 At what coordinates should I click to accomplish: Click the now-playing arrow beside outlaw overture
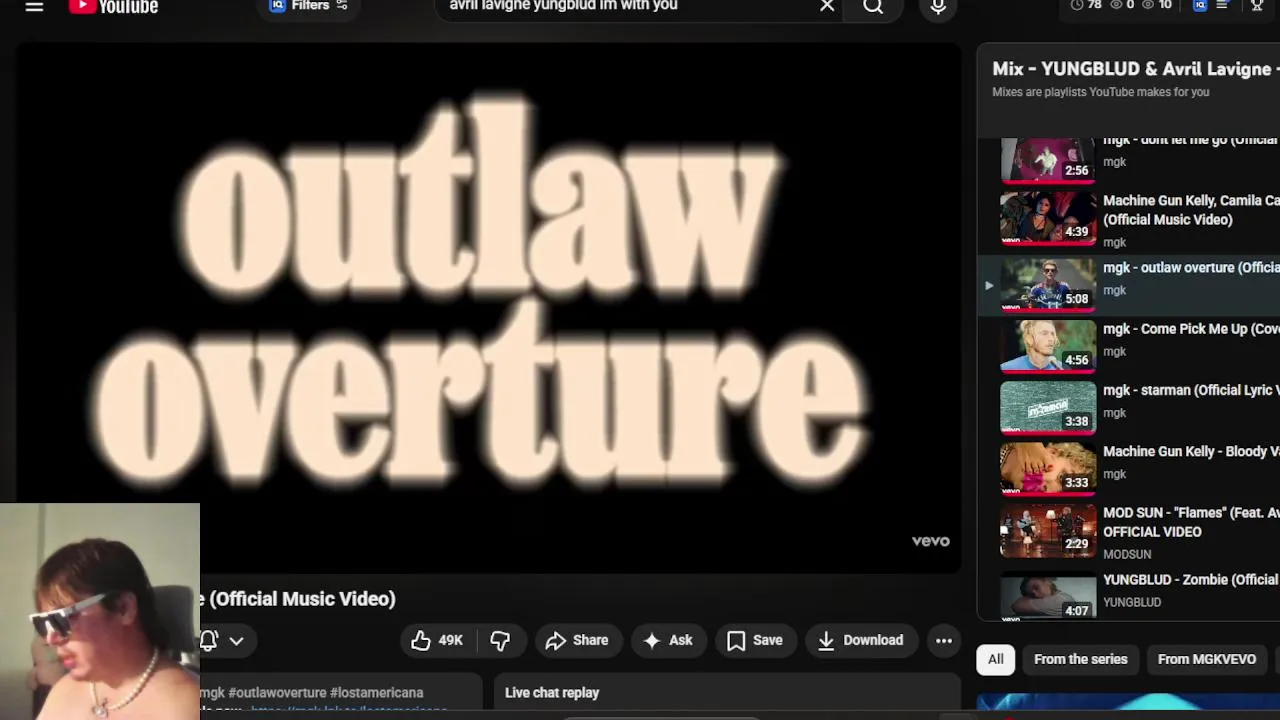989,285
